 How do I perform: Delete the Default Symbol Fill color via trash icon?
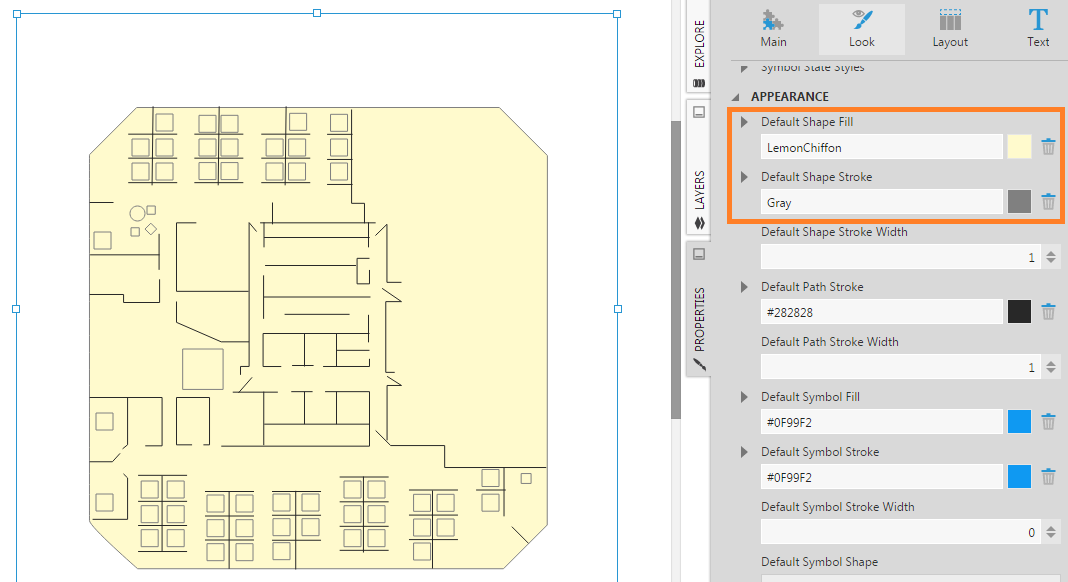[1048, 421]
